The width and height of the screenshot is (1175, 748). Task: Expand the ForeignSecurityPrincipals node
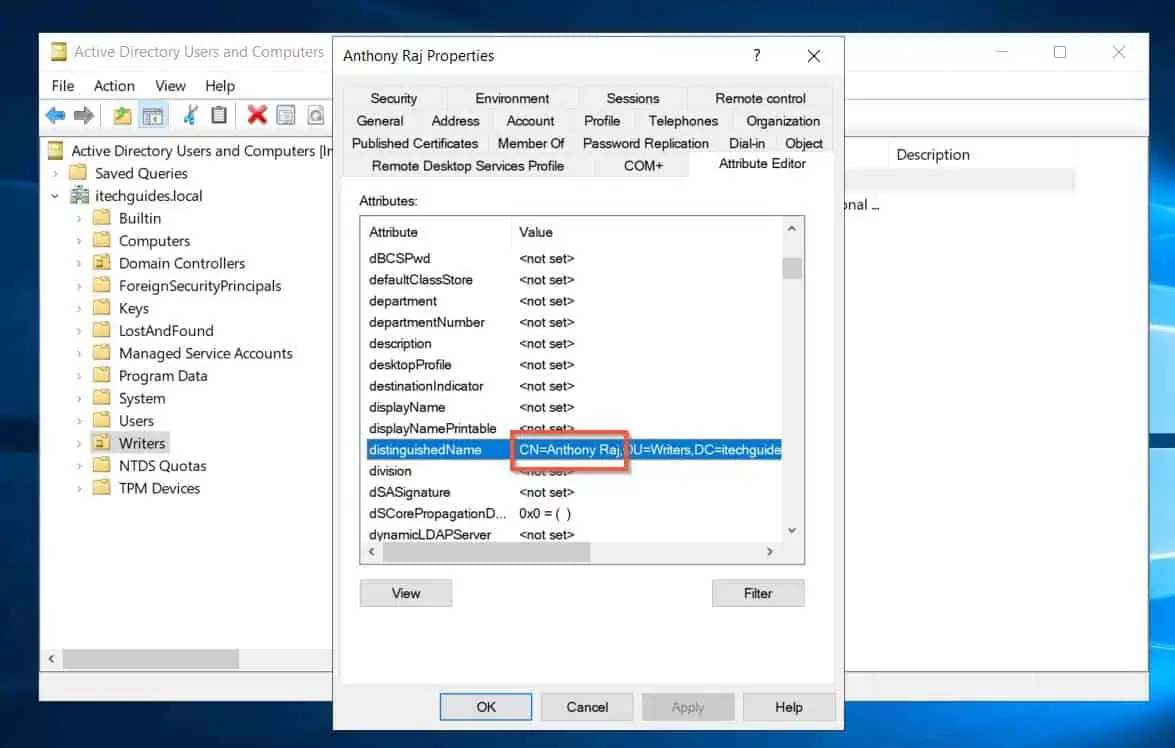[79, 286]
